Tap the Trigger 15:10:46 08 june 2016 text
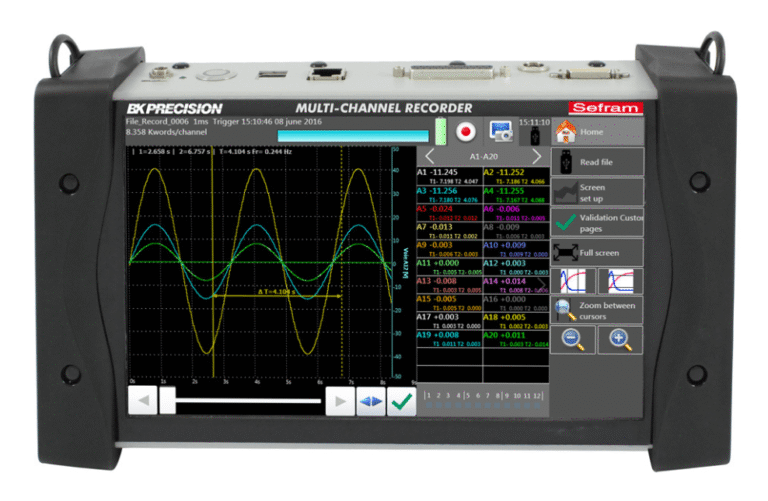 tap(267, 121)
